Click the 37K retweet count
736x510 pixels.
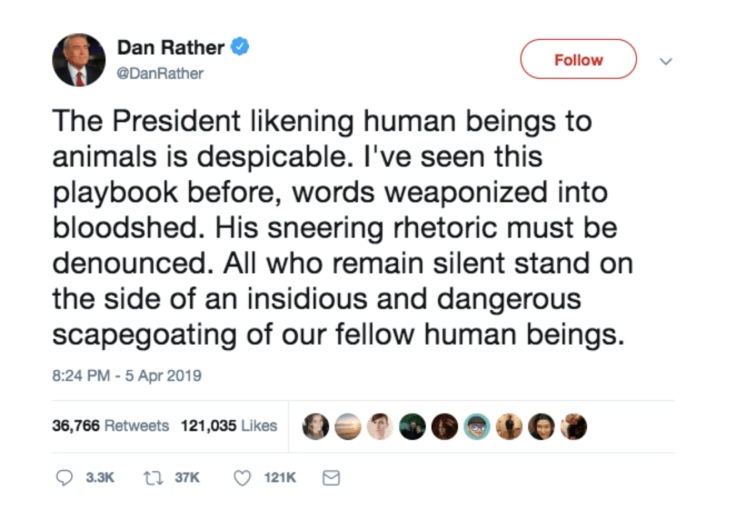click(x=187, y=478)
